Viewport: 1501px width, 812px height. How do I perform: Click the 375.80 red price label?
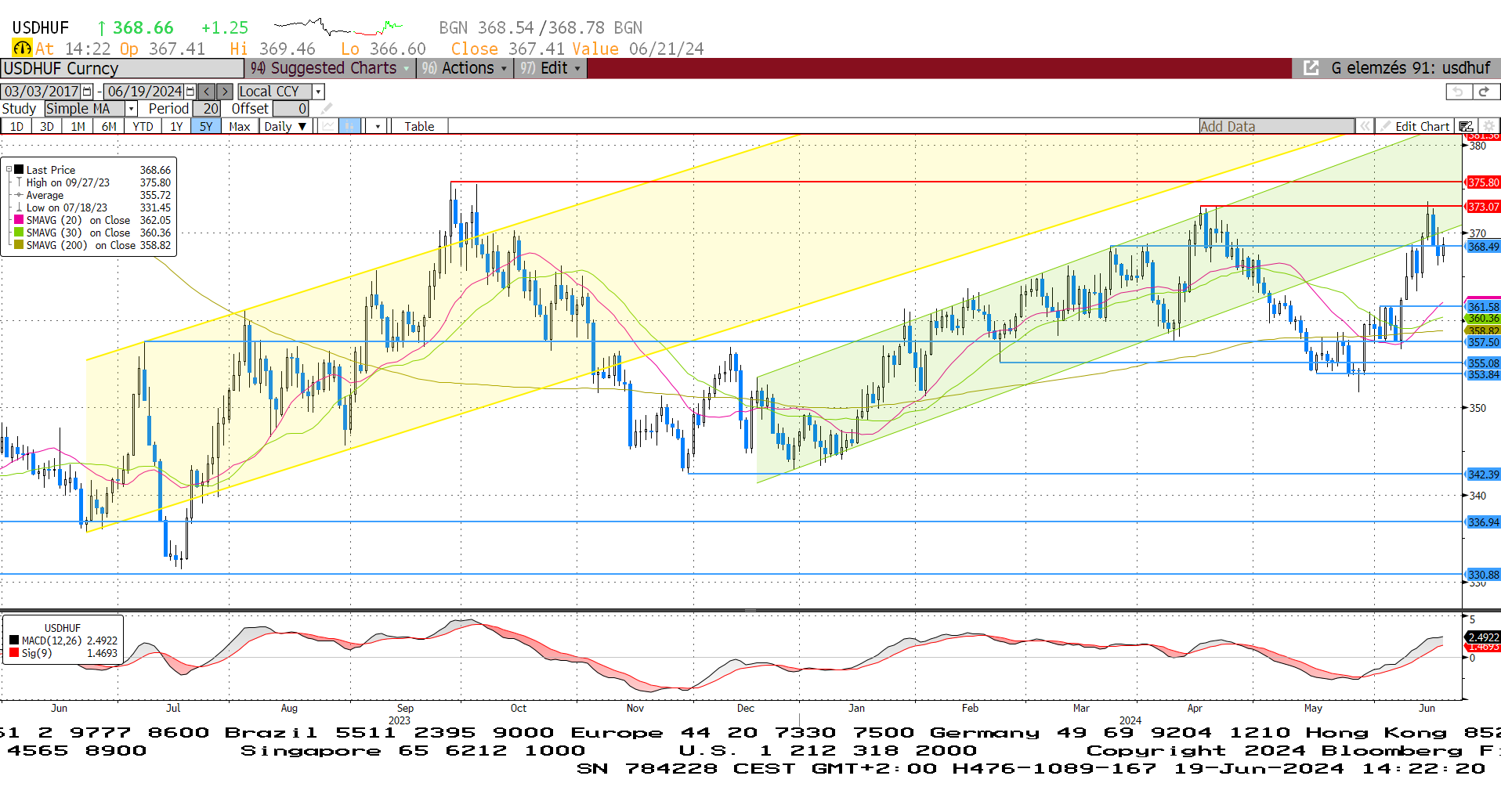tap(1483, 182)
